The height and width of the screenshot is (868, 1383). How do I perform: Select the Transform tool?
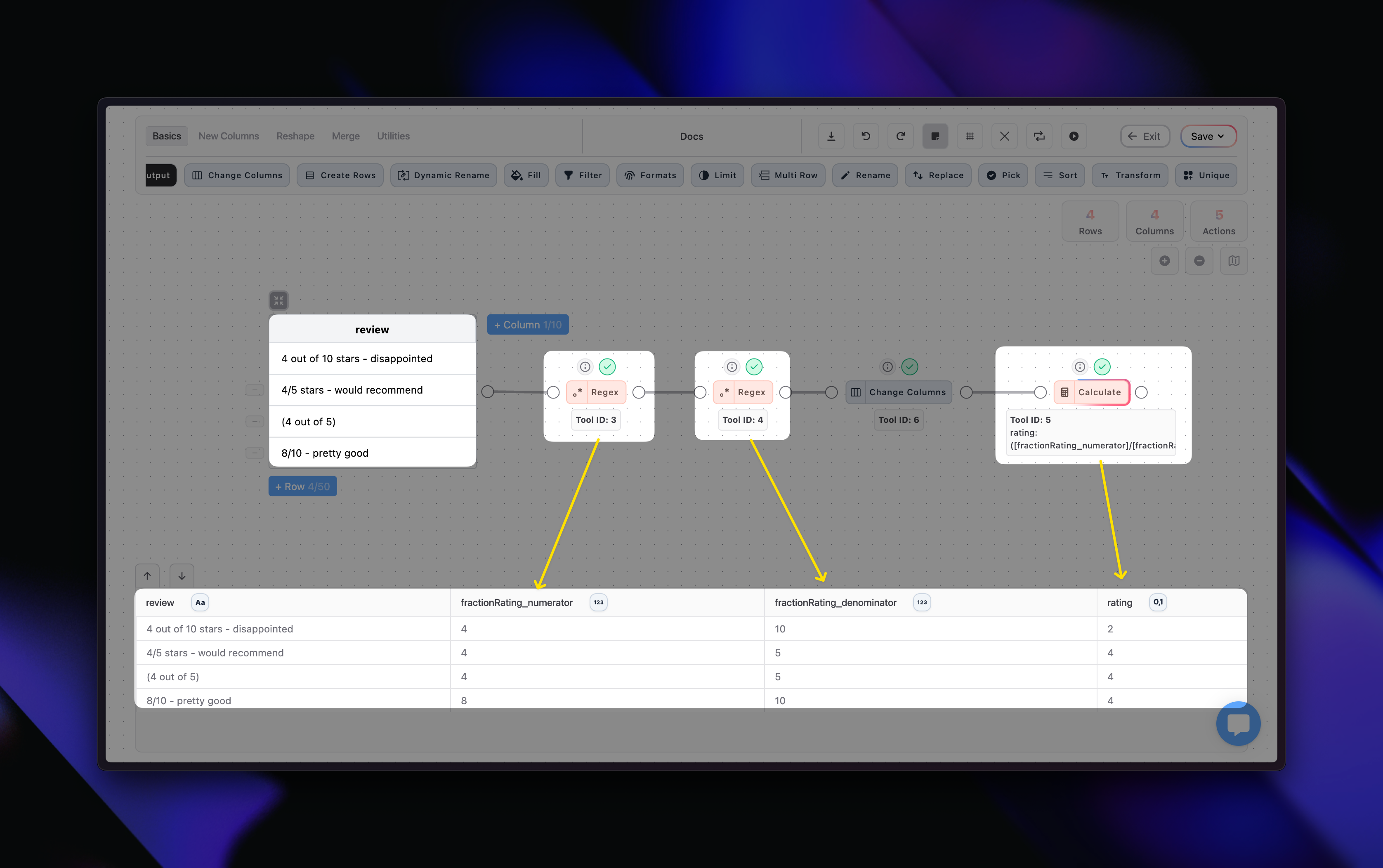pyautogui.click(x=1130, y=175)
